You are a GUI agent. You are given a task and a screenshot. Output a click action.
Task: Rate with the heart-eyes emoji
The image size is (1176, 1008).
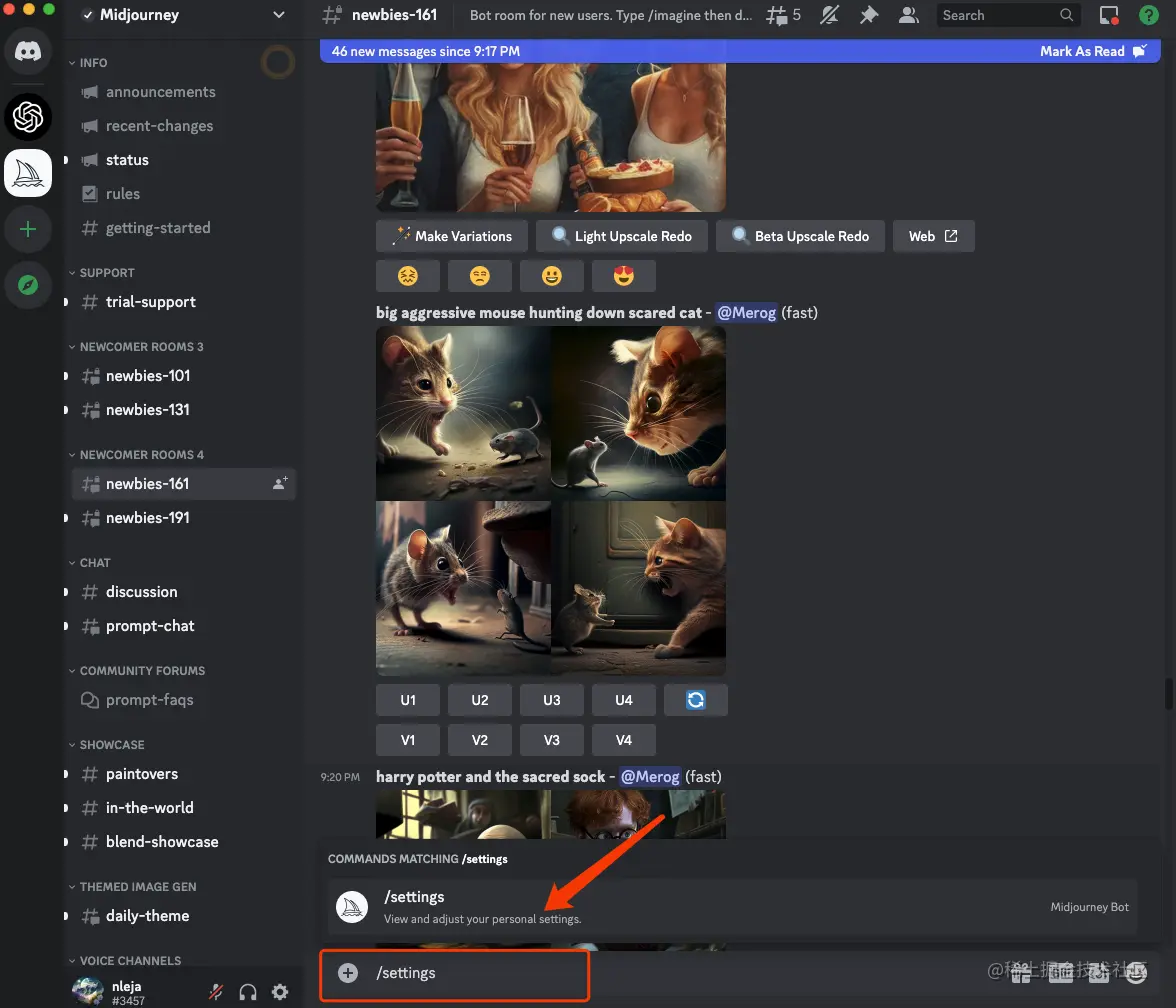point(624,276)
